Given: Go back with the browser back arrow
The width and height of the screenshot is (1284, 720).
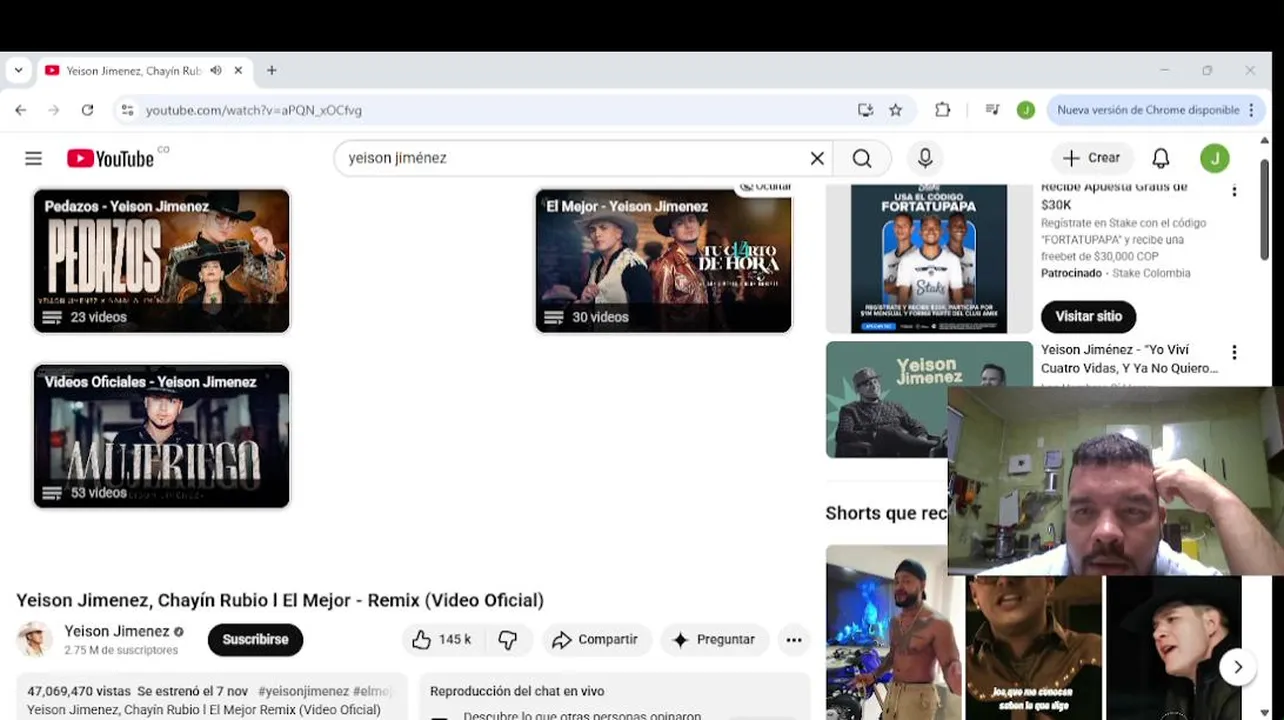Looking at the screenshot, I should pyautogui.click(x=21, y=110).
